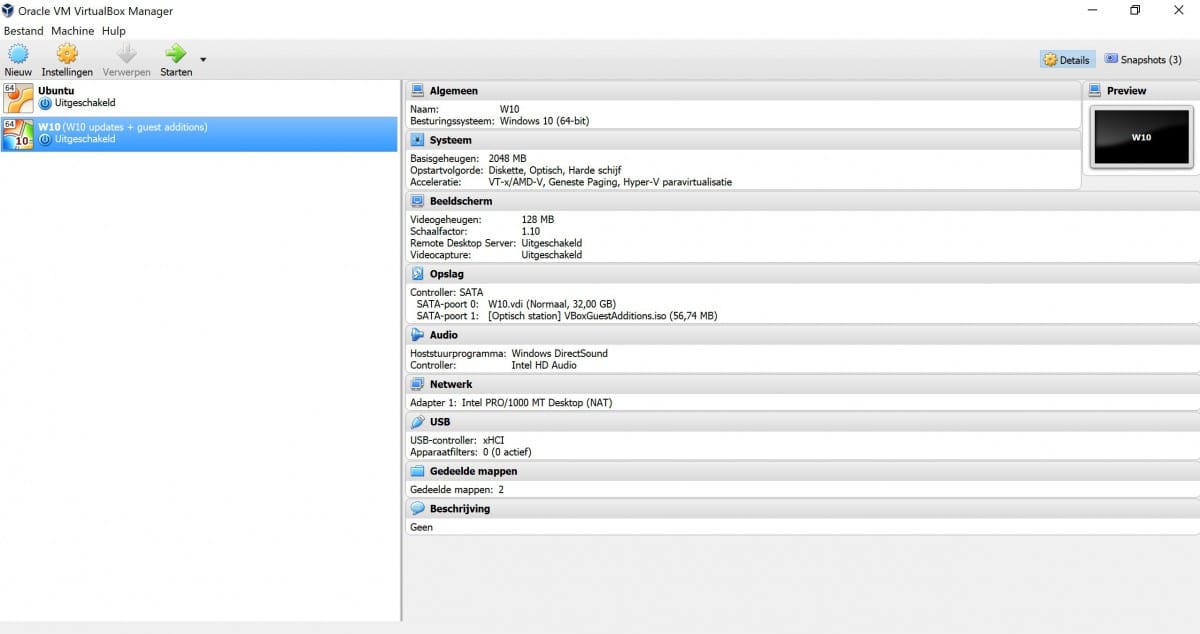Click the Audio speaker icon
The width and height of the screenshot is (1200, 634).
[418, 335]
